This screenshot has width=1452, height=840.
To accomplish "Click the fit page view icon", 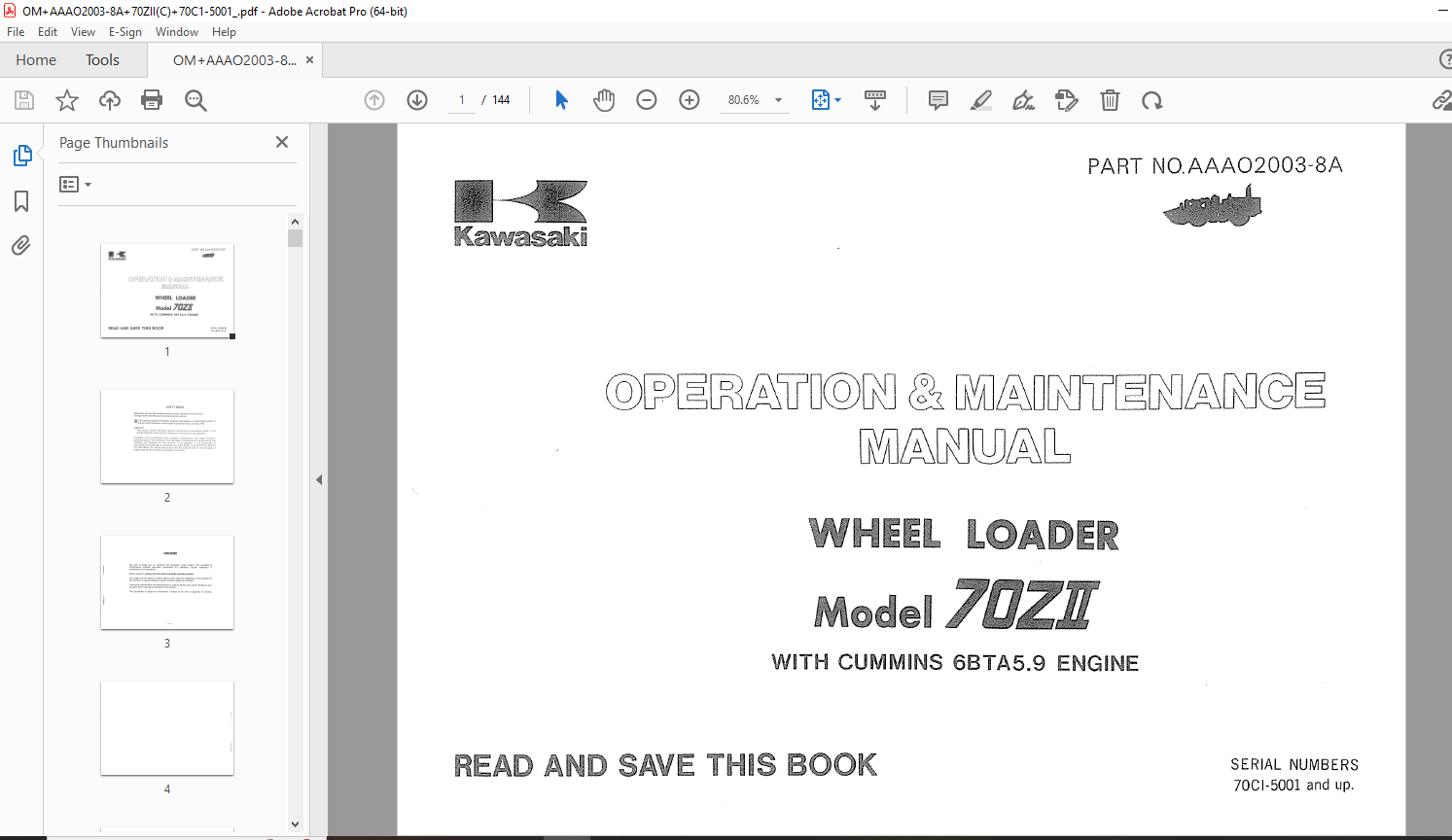I will coord(820,100).
